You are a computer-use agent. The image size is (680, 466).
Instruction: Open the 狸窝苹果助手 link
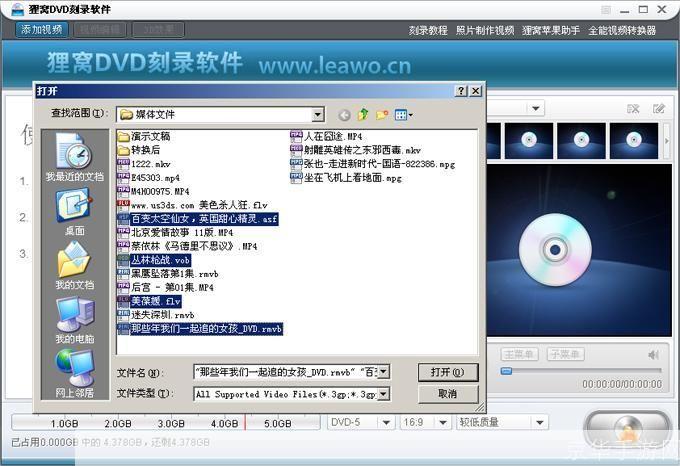pos(551,30)
